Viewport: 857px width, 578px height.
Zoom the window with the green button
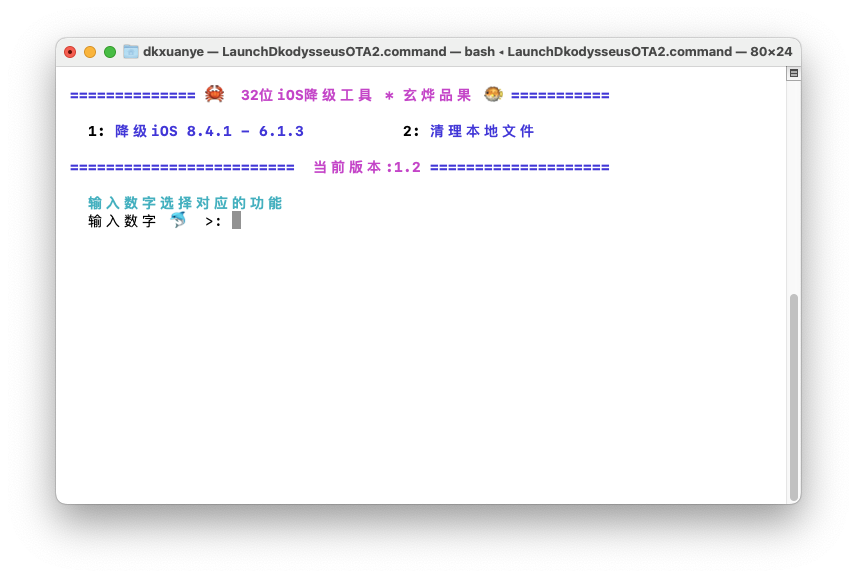click(110, 52)
